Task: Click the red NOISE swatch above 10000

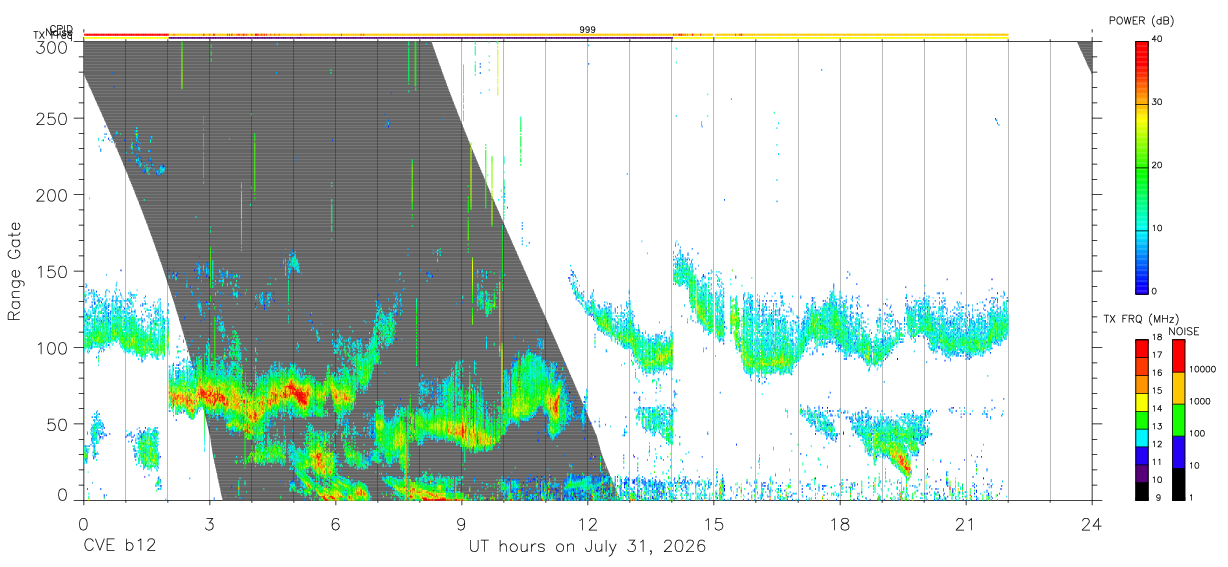Action: pyautogui.click(x=1179, y=356)
